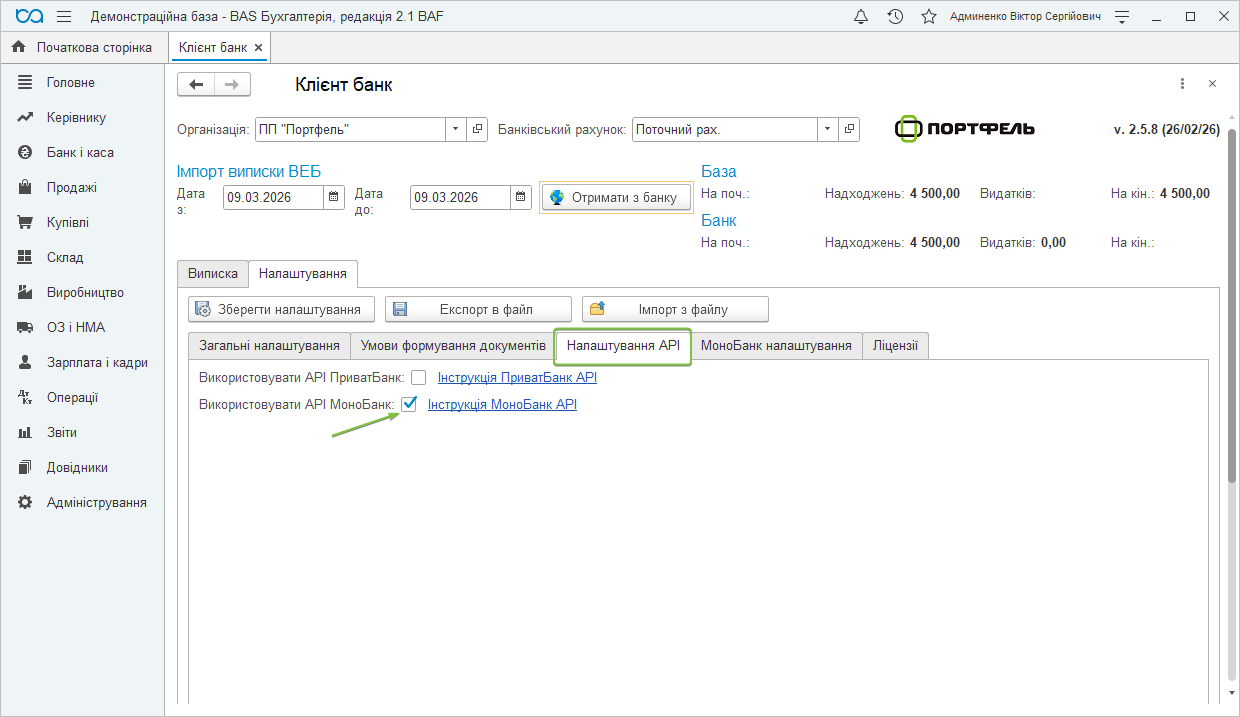Click the favorites star icon
Viewport: 1240px width, 717px height.
(929, 17)
